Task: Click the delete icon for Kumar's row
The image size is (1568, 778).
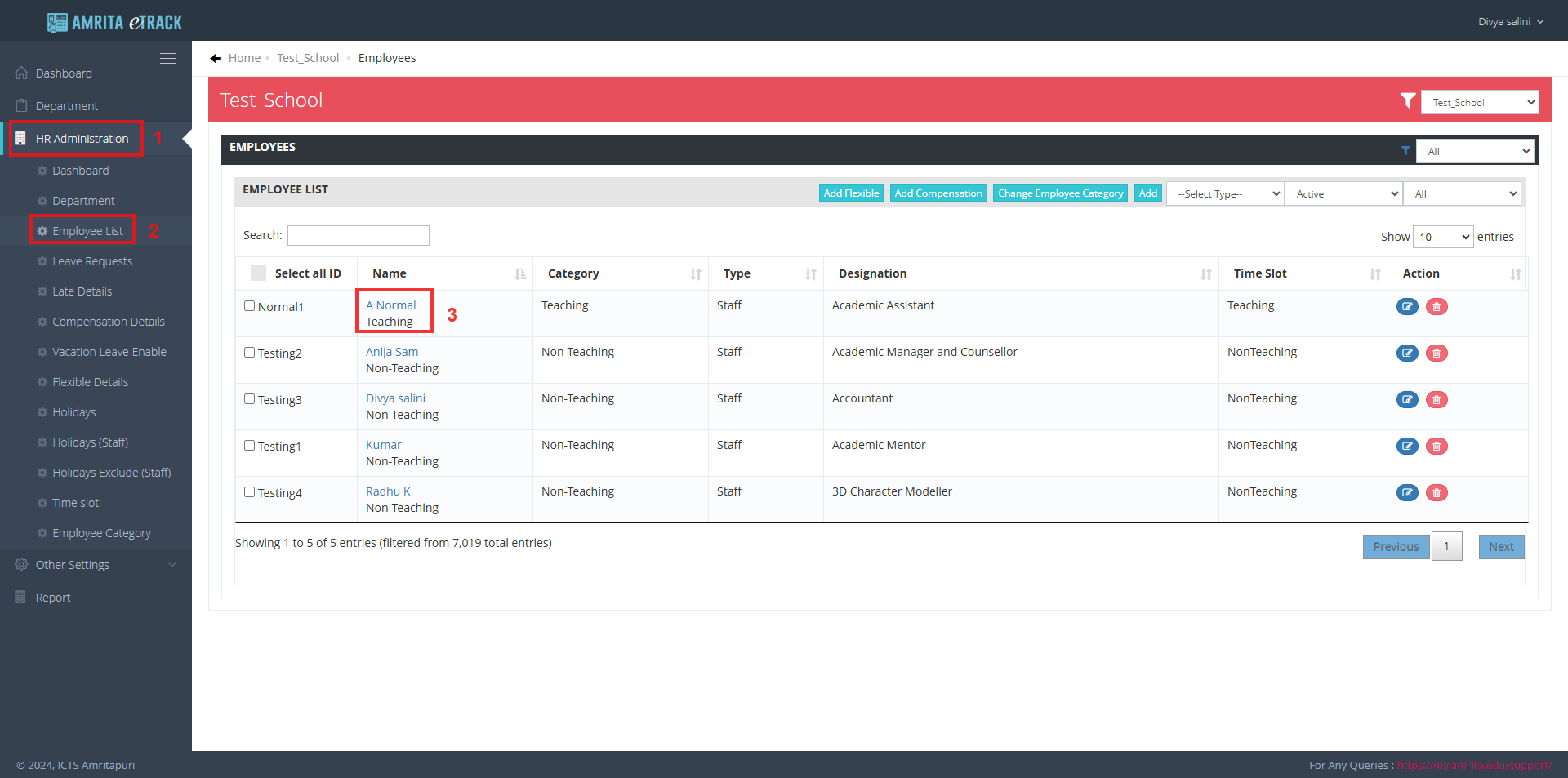Action: coord(1437,447)
